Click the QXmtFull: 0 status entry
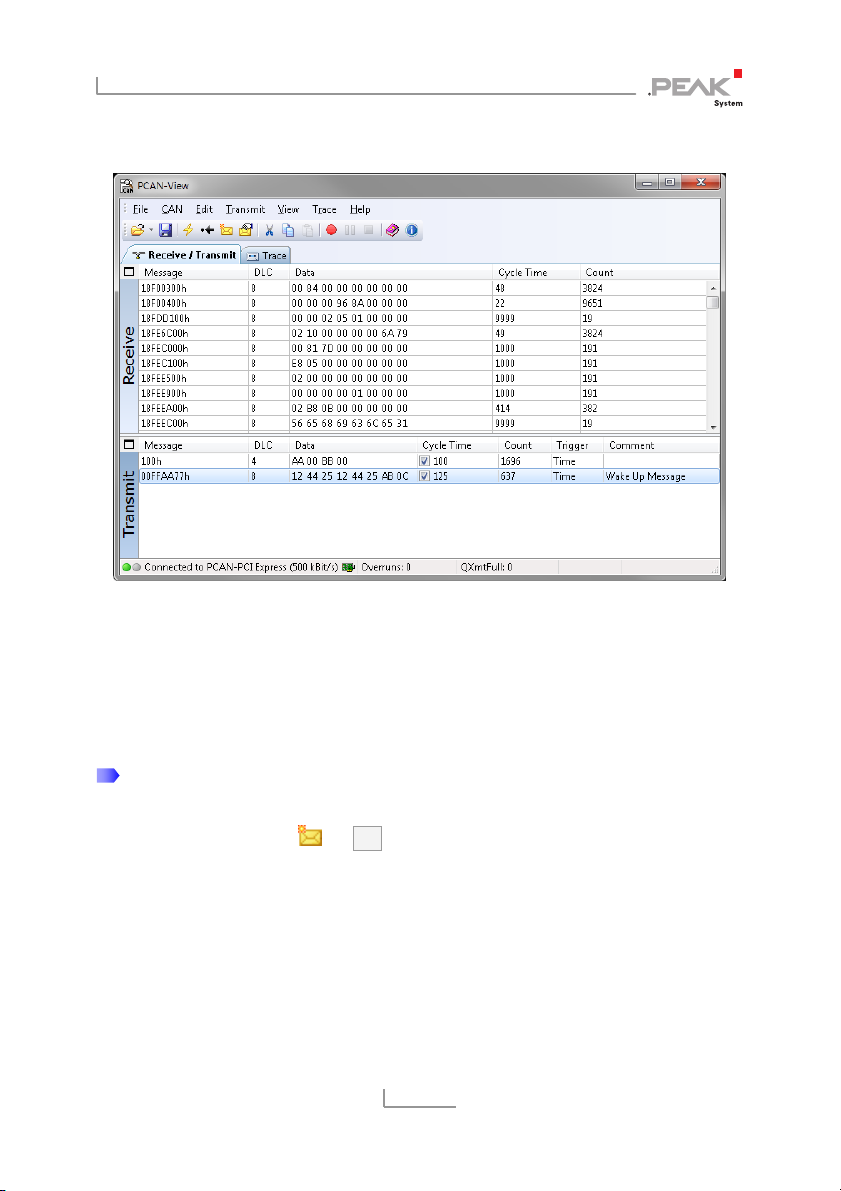Screen dimensions: 841x1191 click(x=486, y=567)
